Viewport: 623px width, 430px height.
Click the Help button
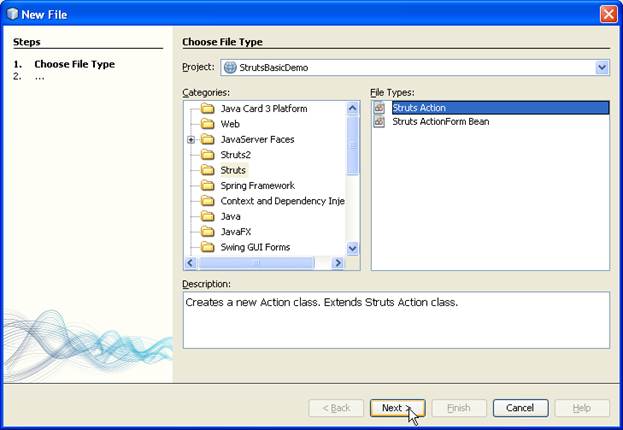click(582, 408)
